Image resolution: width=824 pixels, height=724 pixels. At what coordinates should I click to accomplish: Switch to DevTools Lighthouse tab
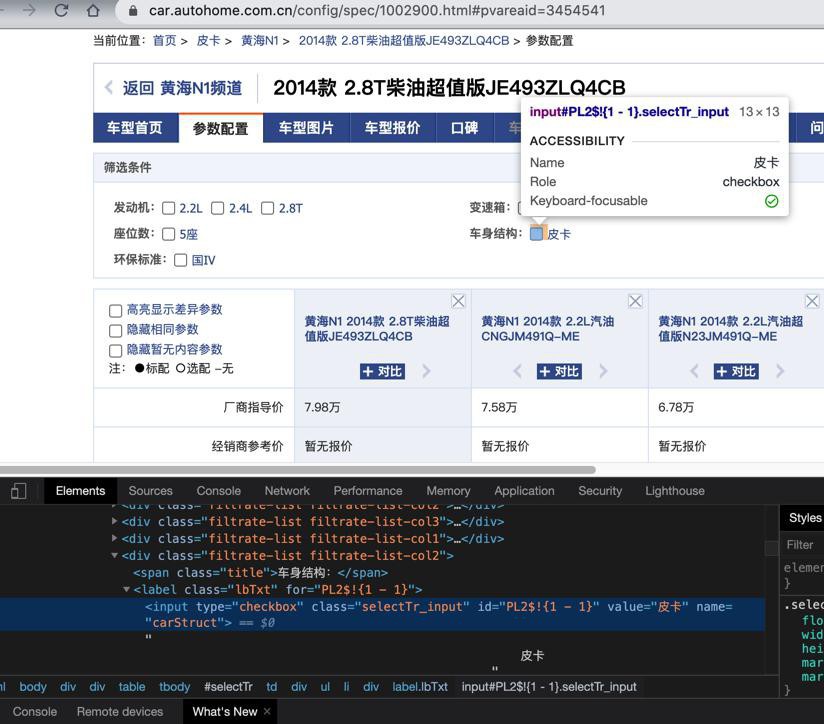[x=675, y=491]
